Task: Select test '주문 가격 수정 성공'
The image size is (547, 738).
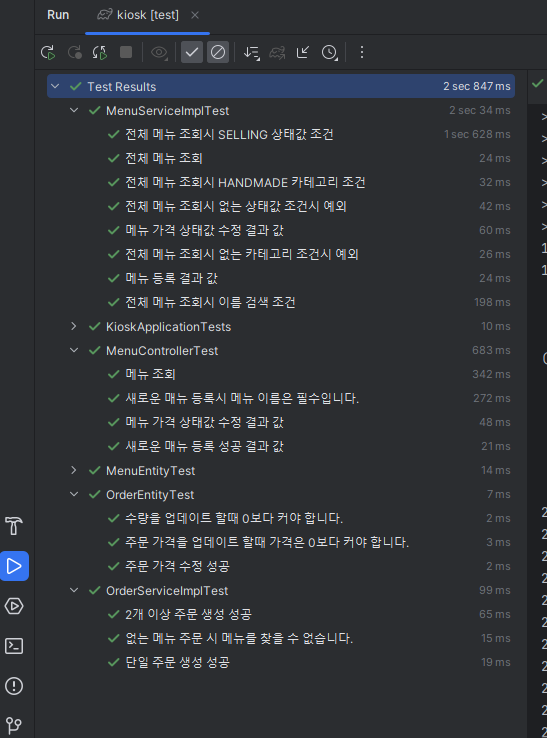Action: click(281, 567)
